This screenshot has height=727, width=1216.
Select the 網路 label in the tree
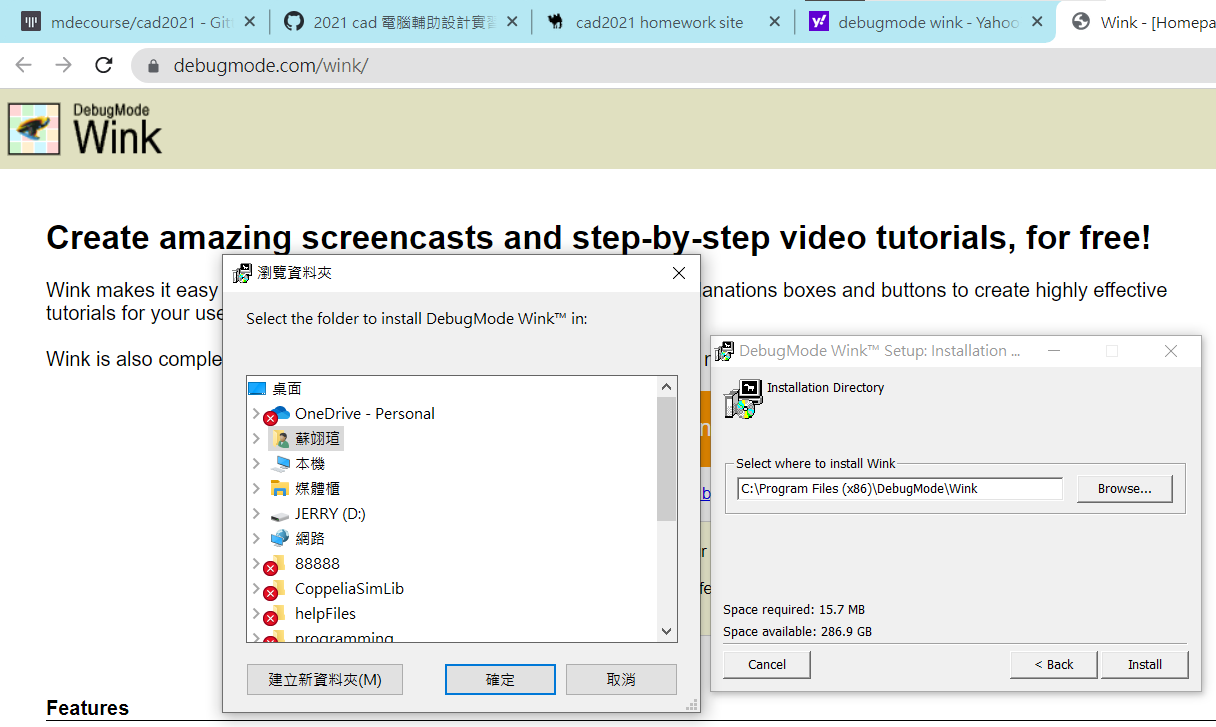point(310,538)
